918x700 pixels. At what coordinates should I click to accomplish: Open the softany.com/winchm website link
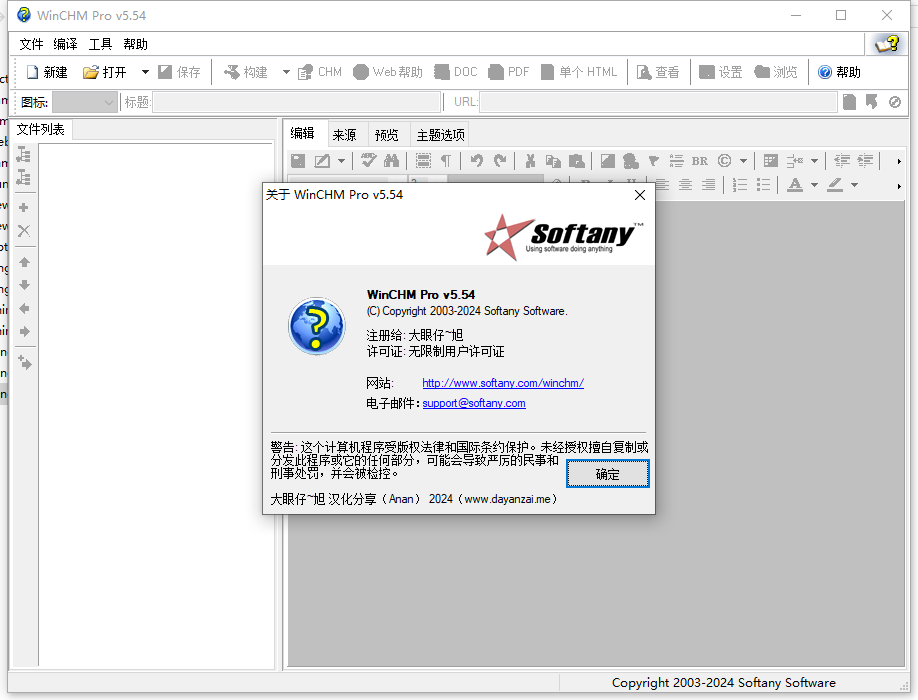pos(503,383)
